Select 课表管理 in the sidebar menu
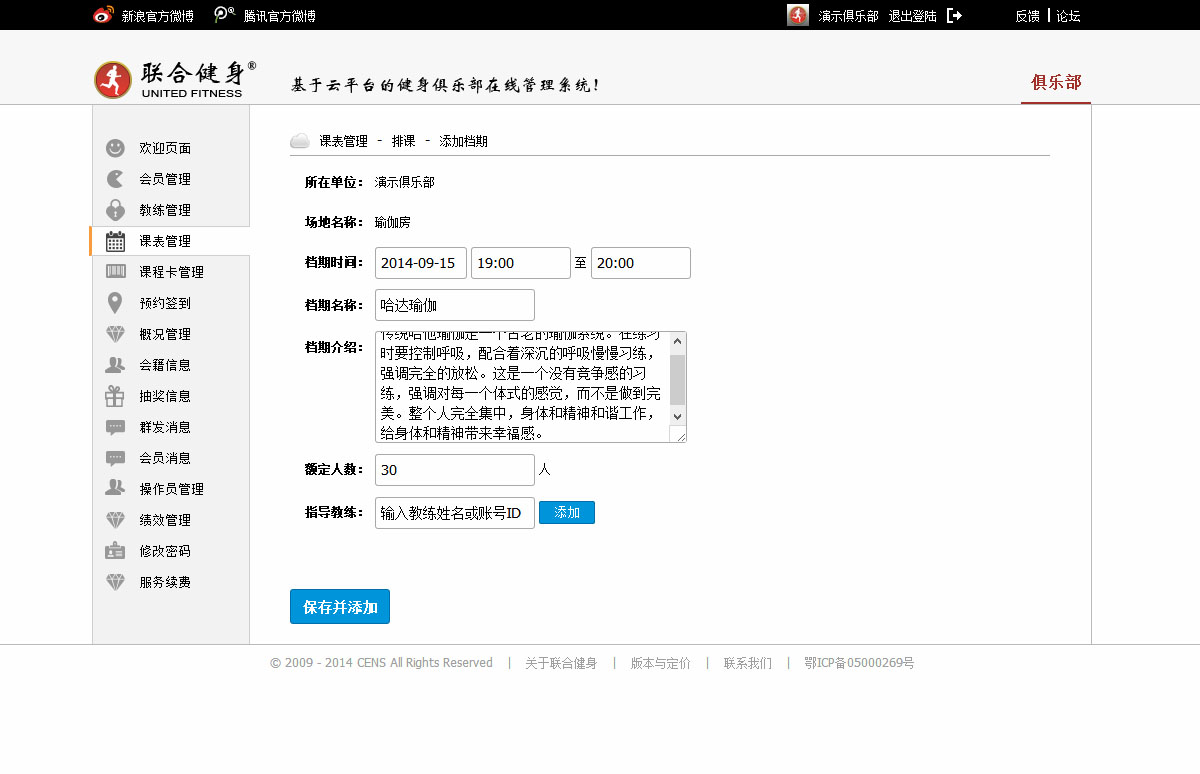This screenshot has height=774, width=1200. (165, 241)
